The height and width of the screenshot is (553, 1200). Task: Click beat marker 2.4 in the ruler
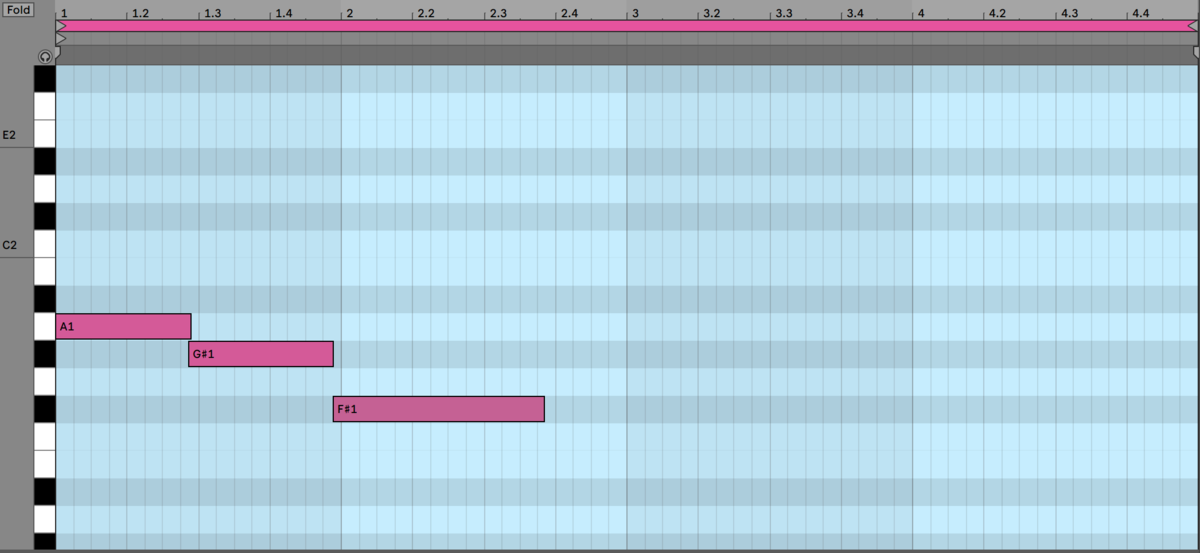coord(569,14)
